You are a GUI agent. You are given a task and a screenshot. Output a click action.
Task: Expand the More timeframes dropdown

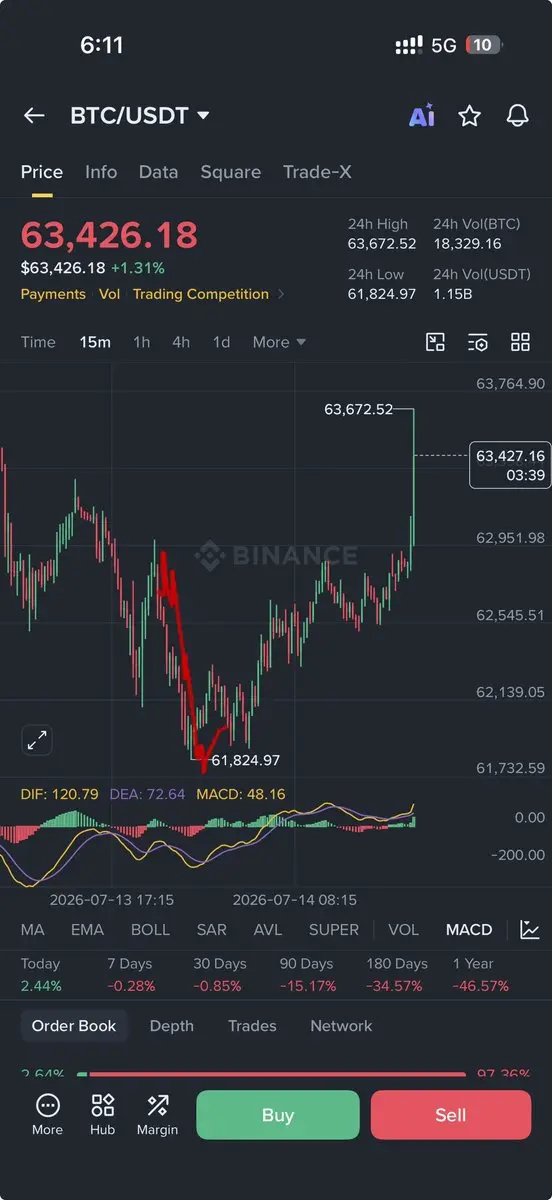[x=279, y=342]
